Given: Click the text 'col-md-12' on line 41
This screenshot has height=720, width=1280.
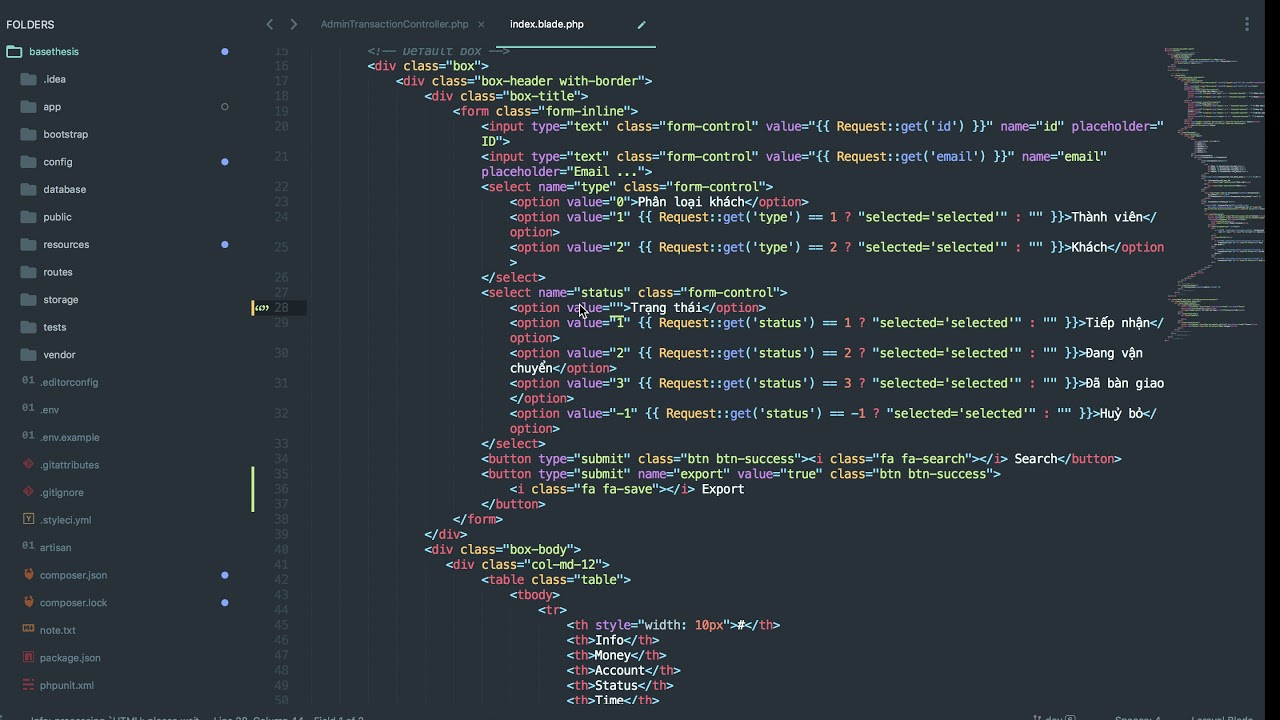Looking at the screenshot, I should [563, 565].
